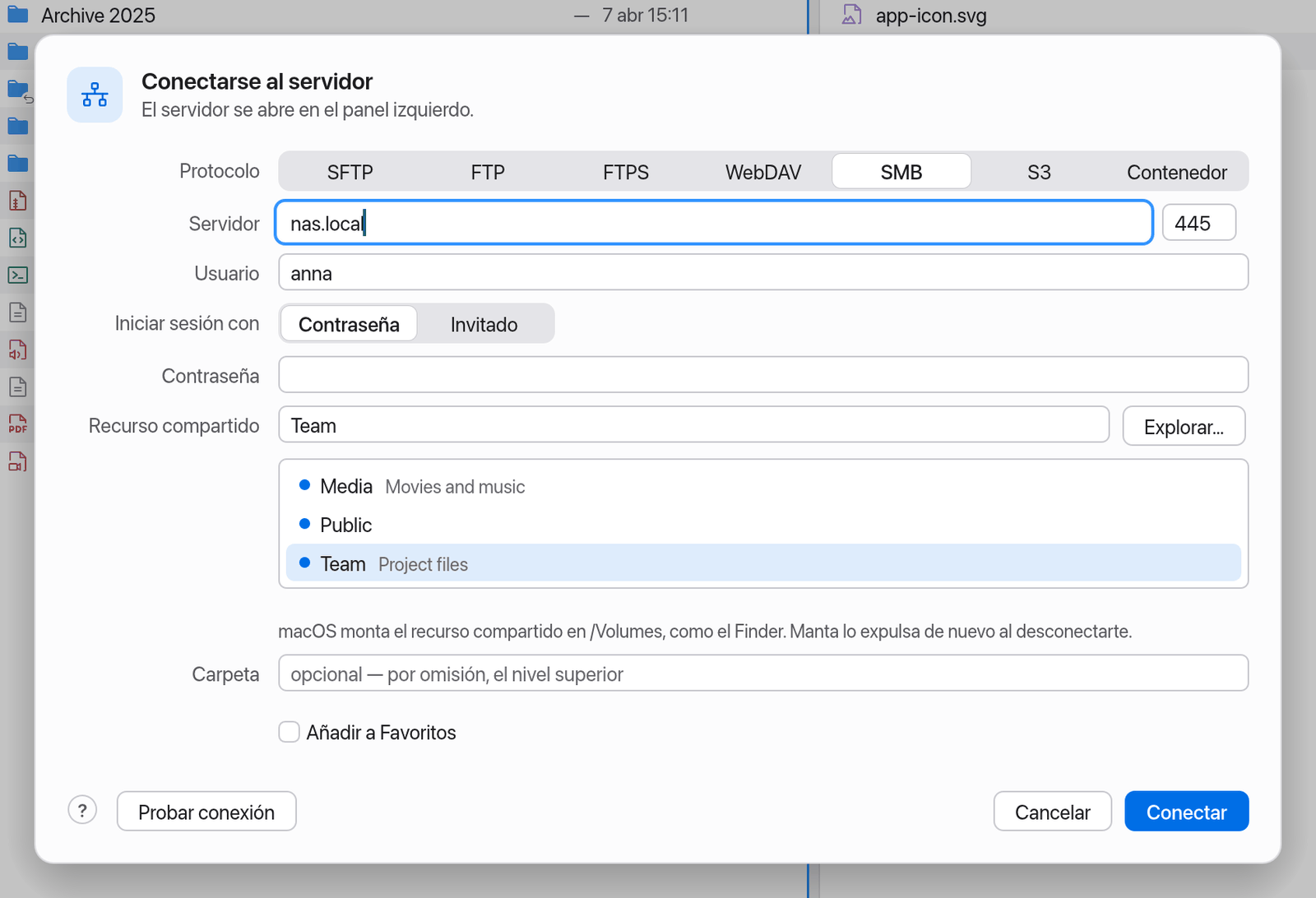Select the terminal script file icon in background list
The height and width of the screenshot is (898, 1316).
point(17,275)
